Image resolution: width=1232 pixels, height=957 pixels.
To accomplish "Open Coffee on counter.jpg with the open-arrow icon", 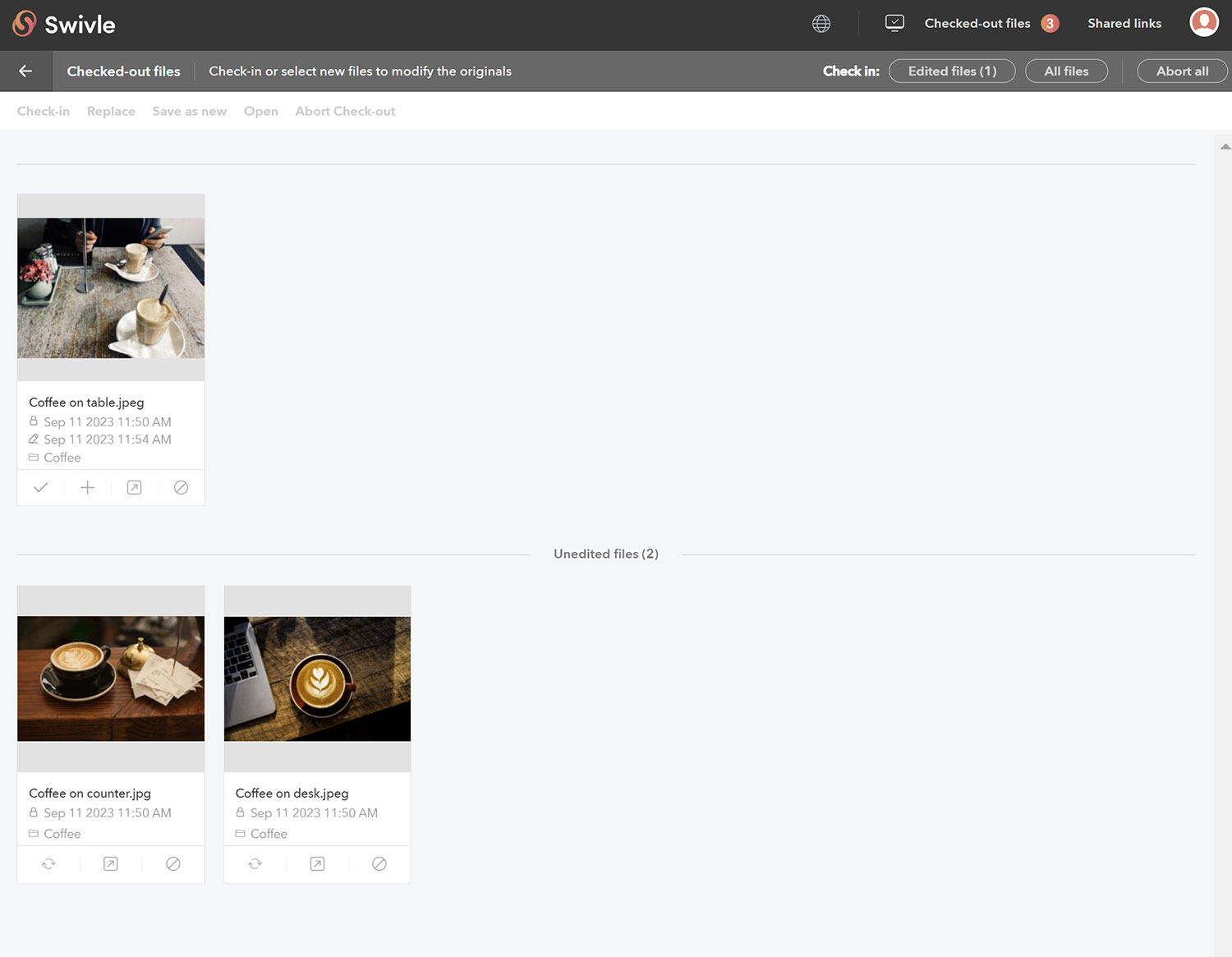I will click(111, 863).
